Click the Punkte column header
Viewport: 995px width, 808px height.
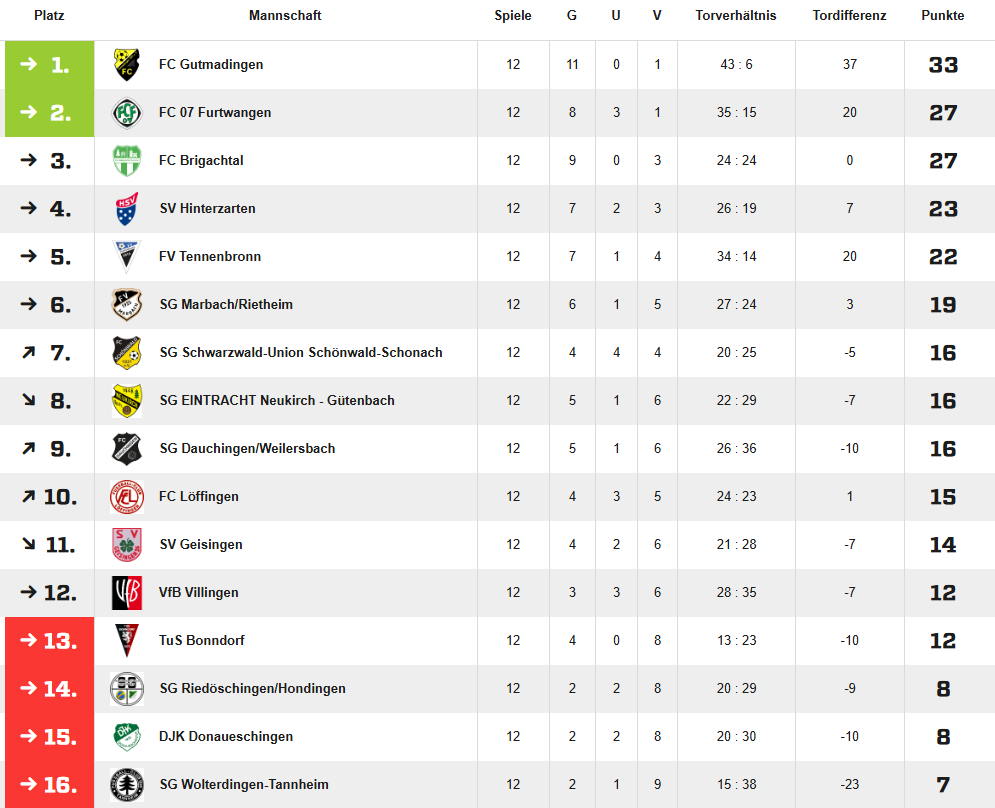942,16
